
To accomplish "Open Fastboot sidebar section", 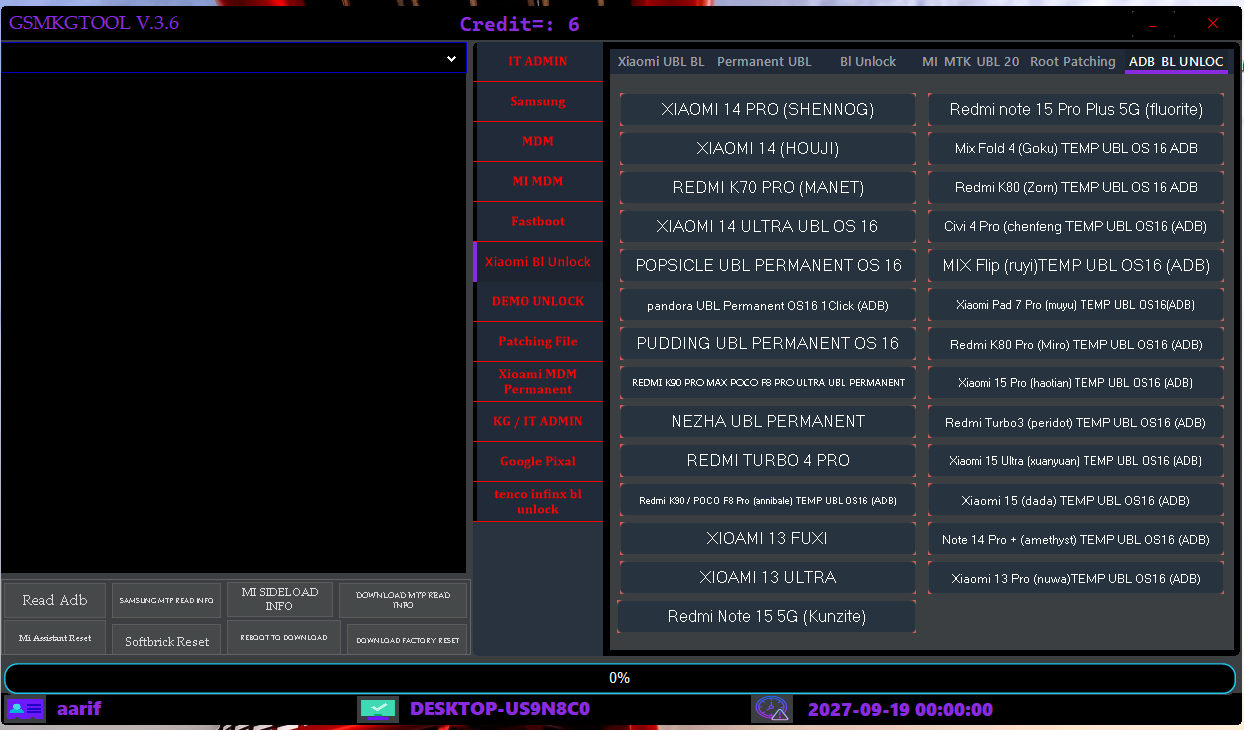I will click(x=538, y=222).
